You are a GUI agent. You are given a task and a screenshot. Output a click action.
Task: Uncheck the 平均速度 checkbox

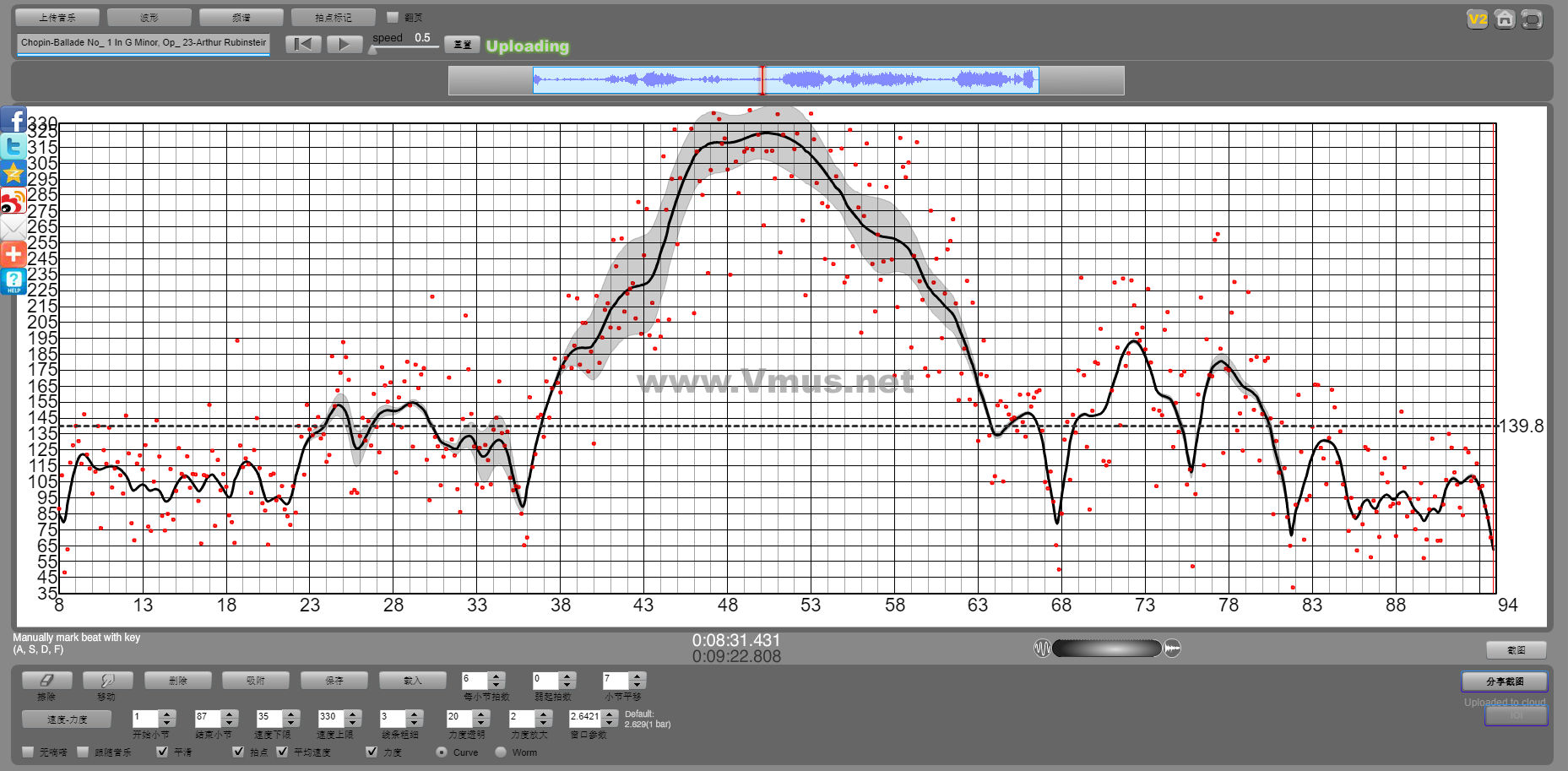(282, 752)
